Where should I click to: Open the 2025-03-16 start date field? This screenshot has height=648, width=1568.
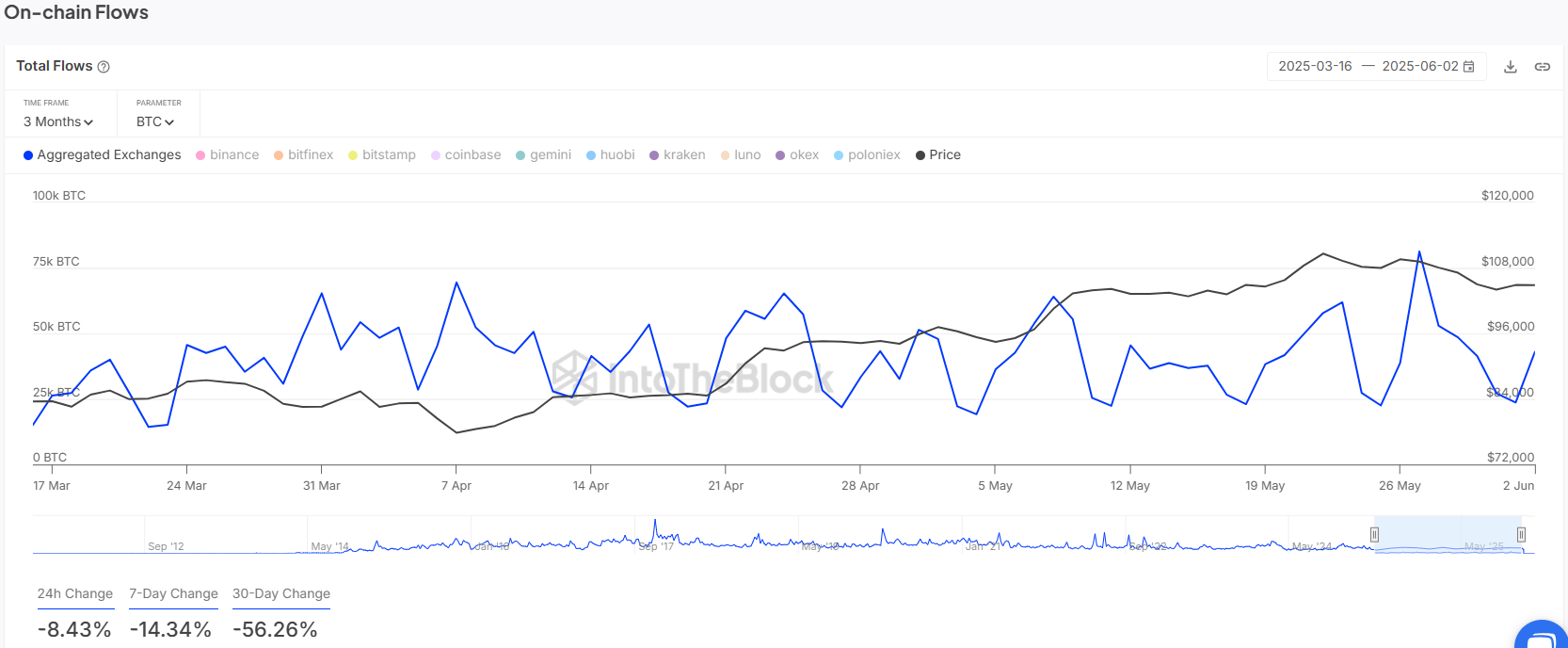click(x=1315, y=67)
